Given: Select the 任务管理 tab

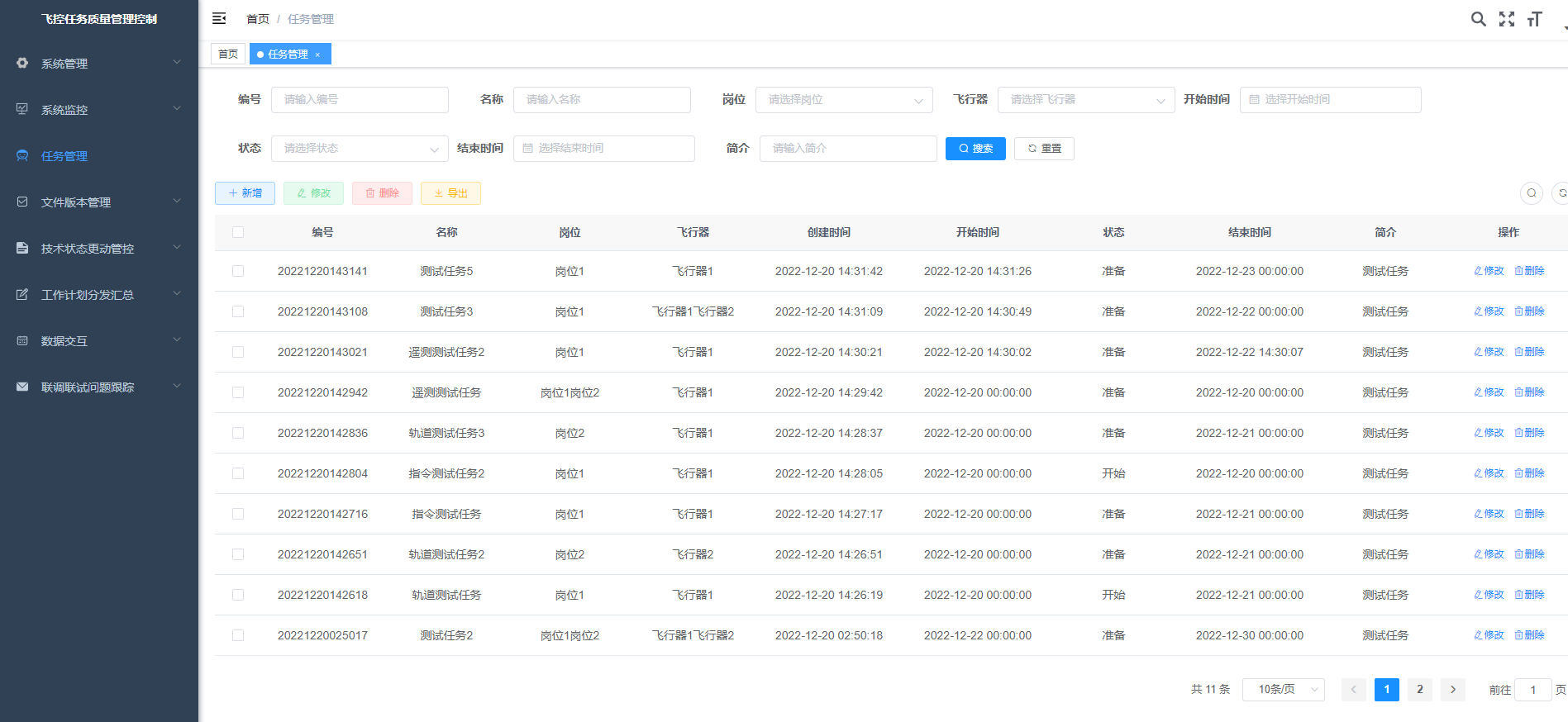Looking at the screenshot, I should point(290,54).
